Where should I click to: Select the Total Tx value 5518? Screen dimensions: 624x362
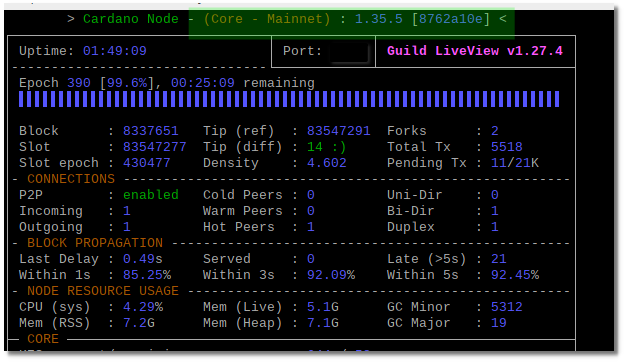click(x=507, y=147)
